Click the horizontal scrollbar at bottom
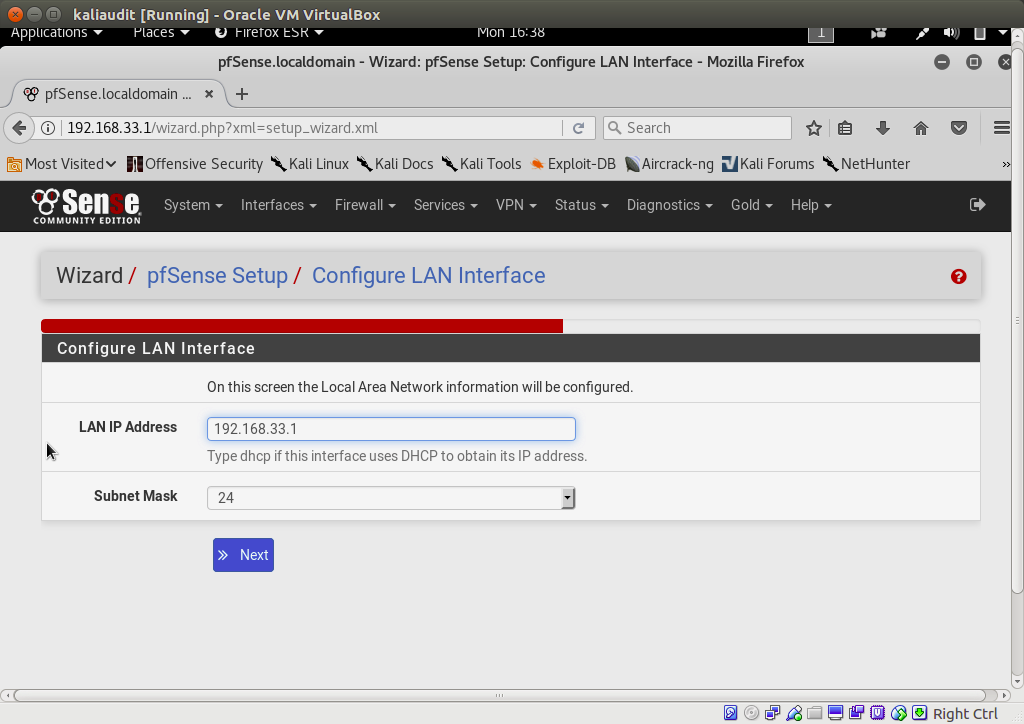 pyautogui.click(x=499, y=695)
